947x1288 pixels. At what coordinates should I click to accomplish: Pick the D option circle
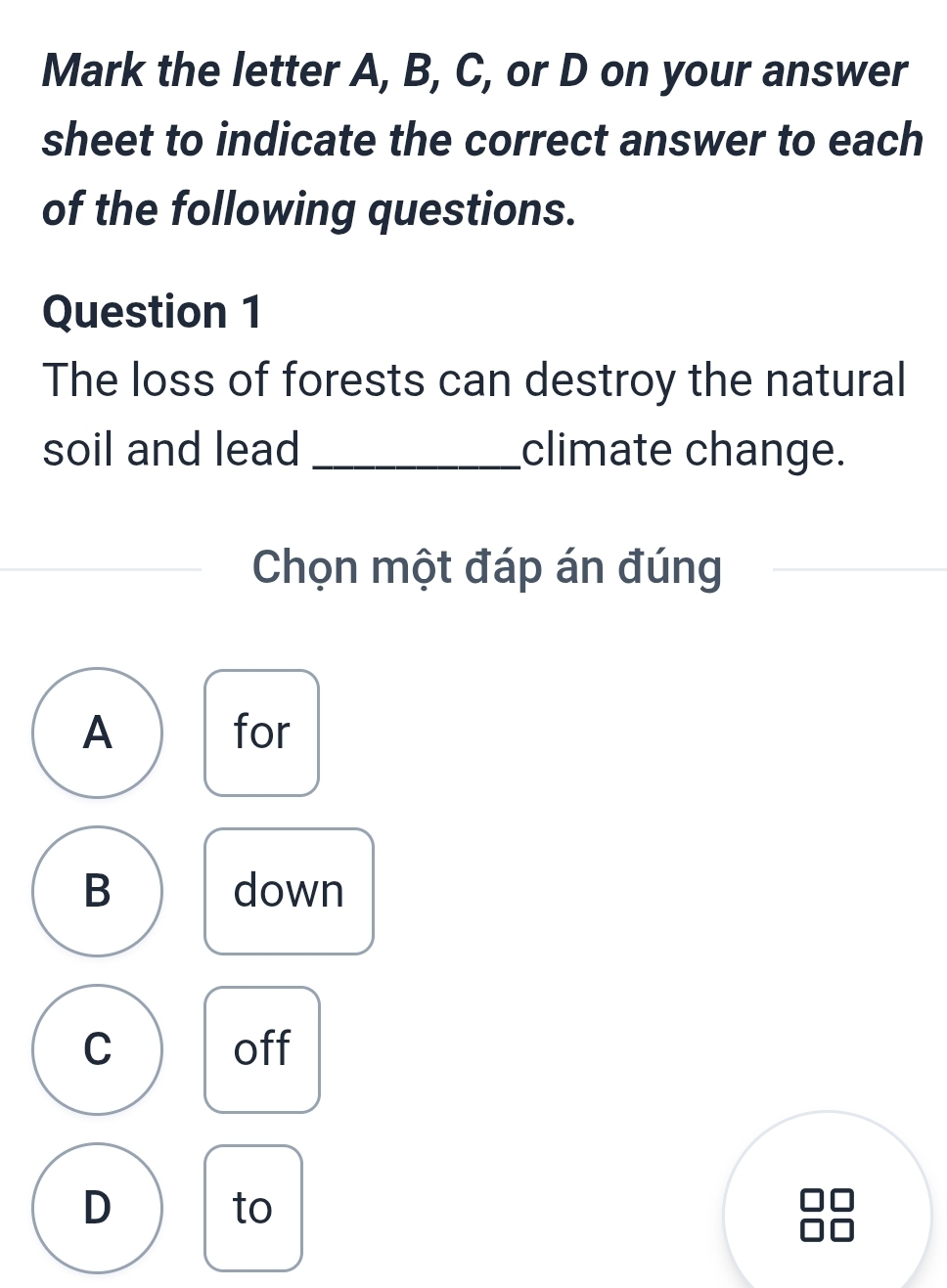click(98, 1208)
